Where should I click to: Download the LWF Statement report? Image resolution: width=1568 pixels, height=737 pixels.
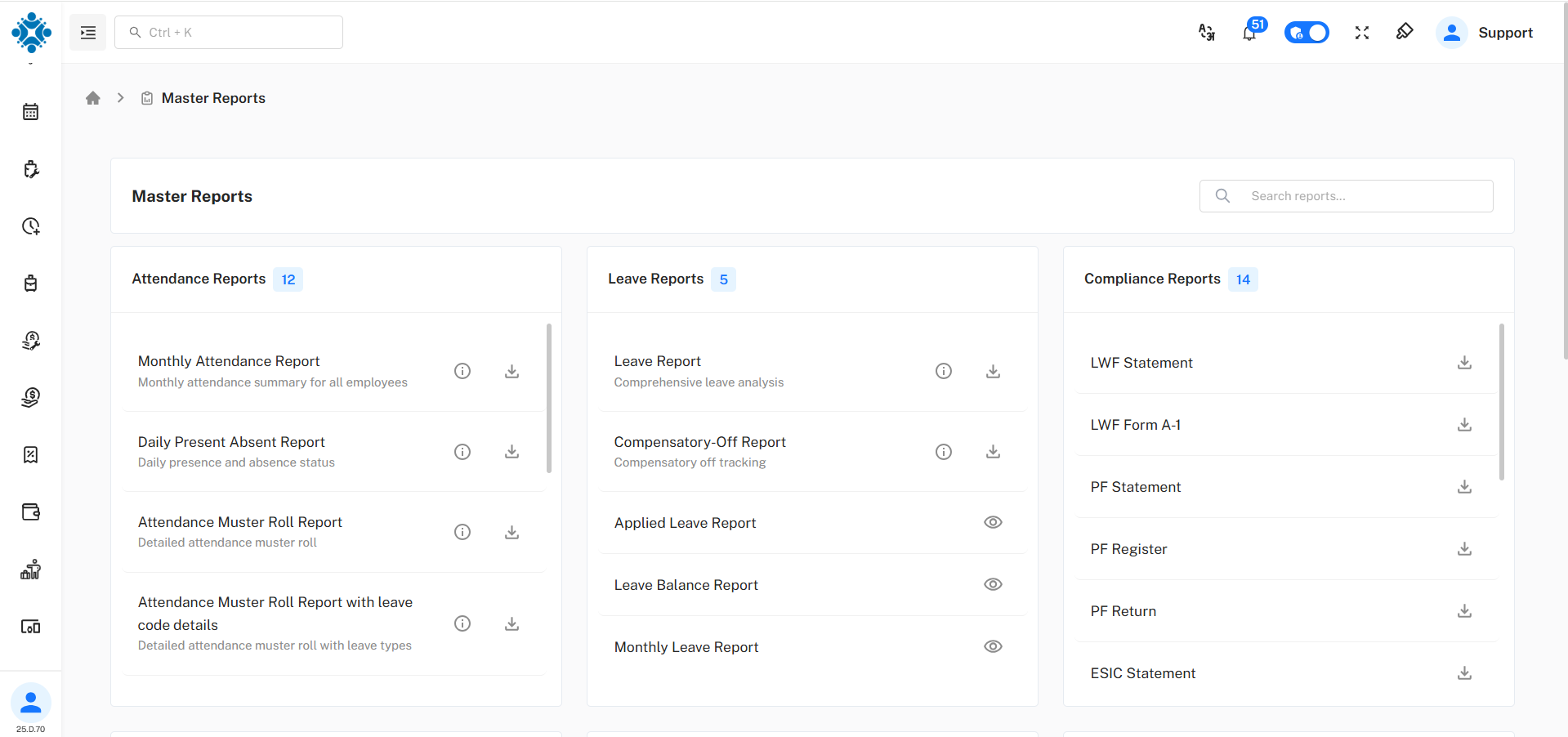point(1464,363)
